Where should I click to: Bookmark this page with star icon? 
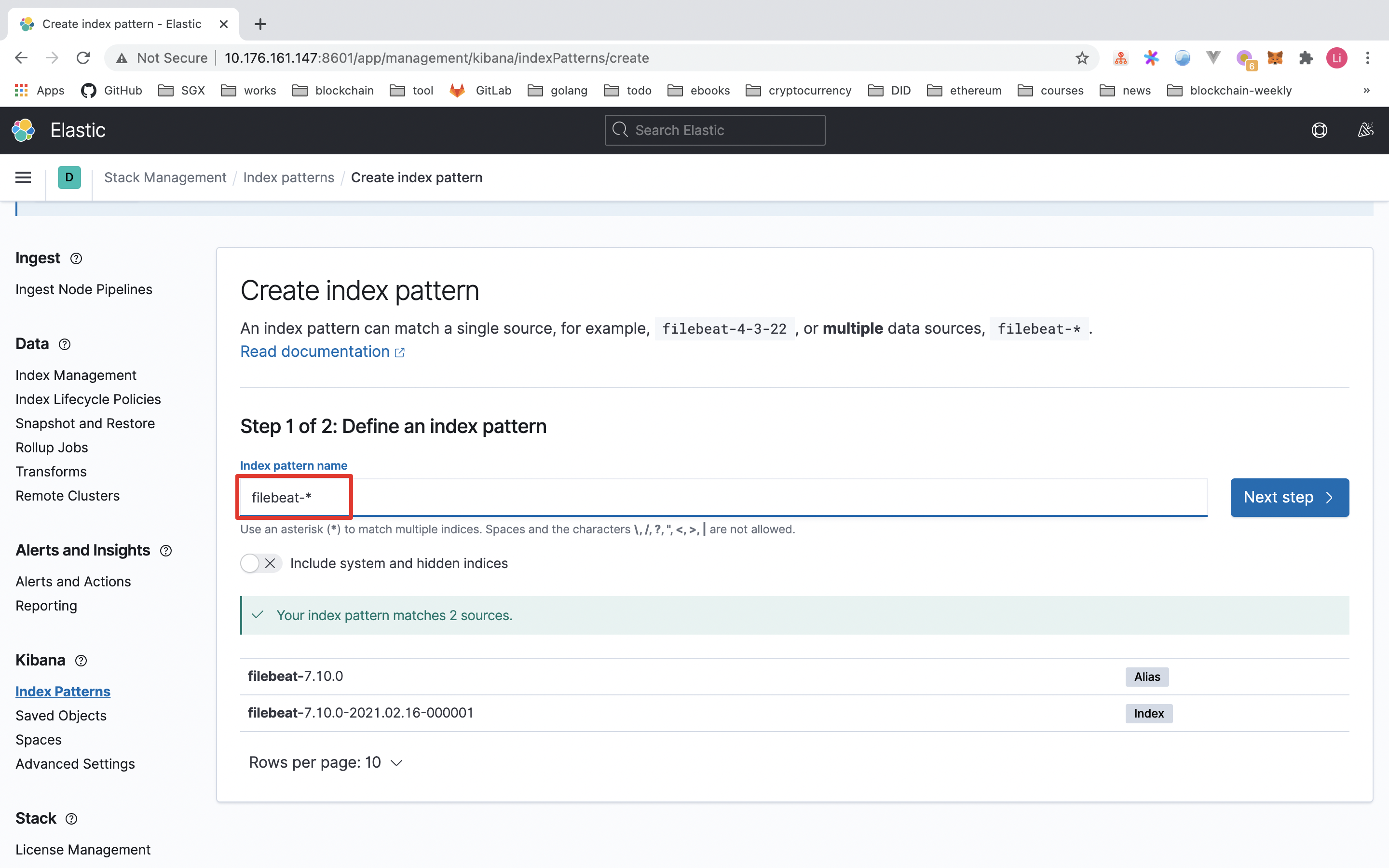[x=1082, y=58]
